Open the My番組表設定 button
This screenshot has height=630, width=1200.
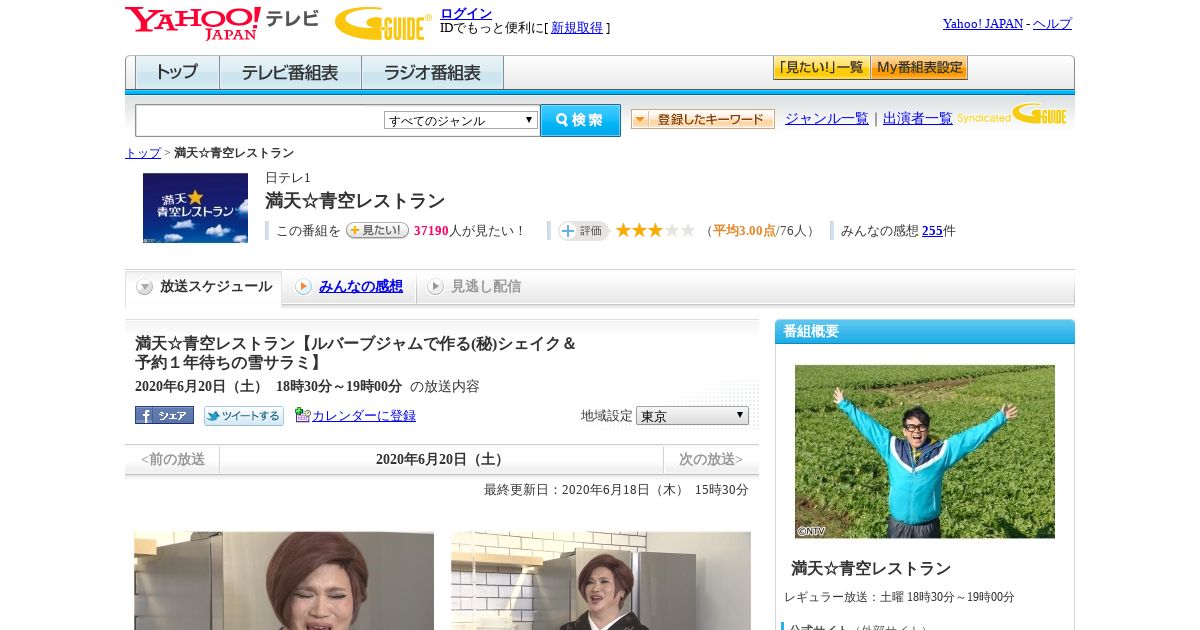coord(919,68)
